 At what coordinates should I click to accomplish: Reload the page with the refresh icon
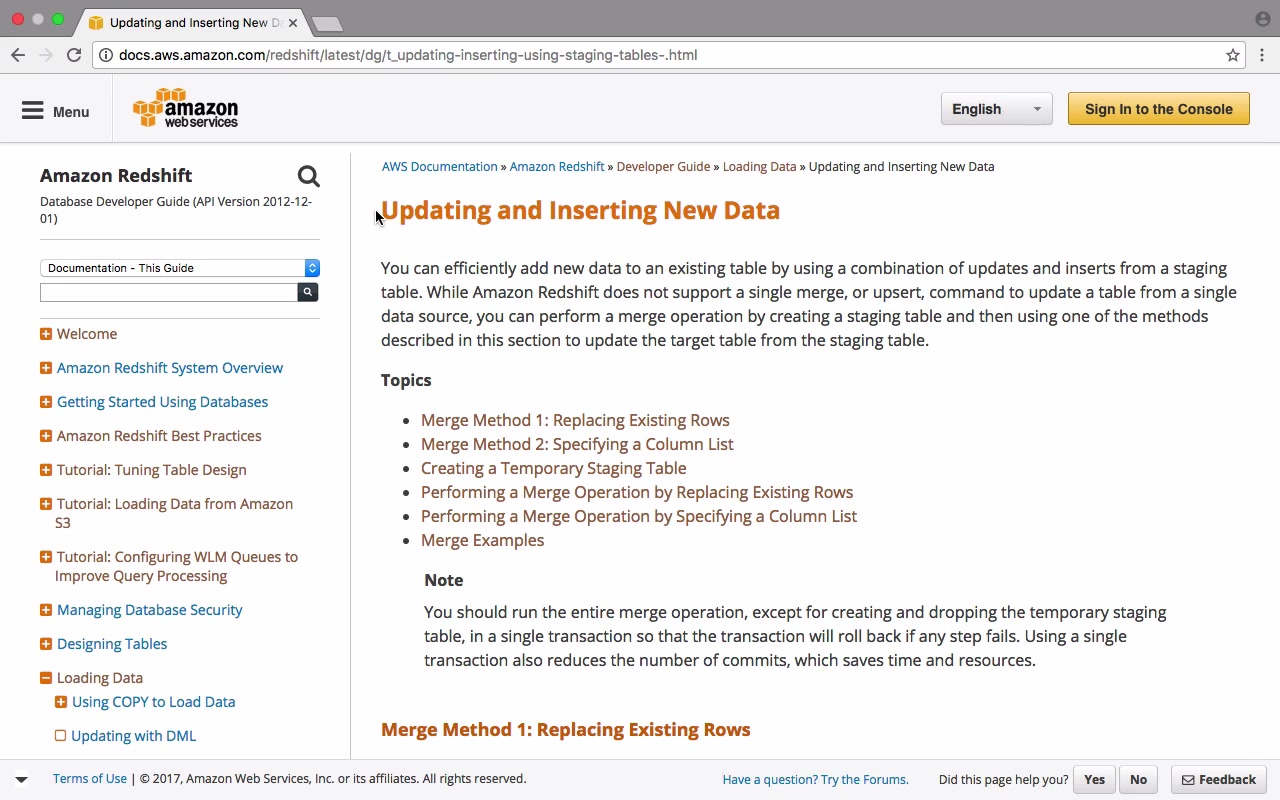pyautogui.click(x=74, y=55)
